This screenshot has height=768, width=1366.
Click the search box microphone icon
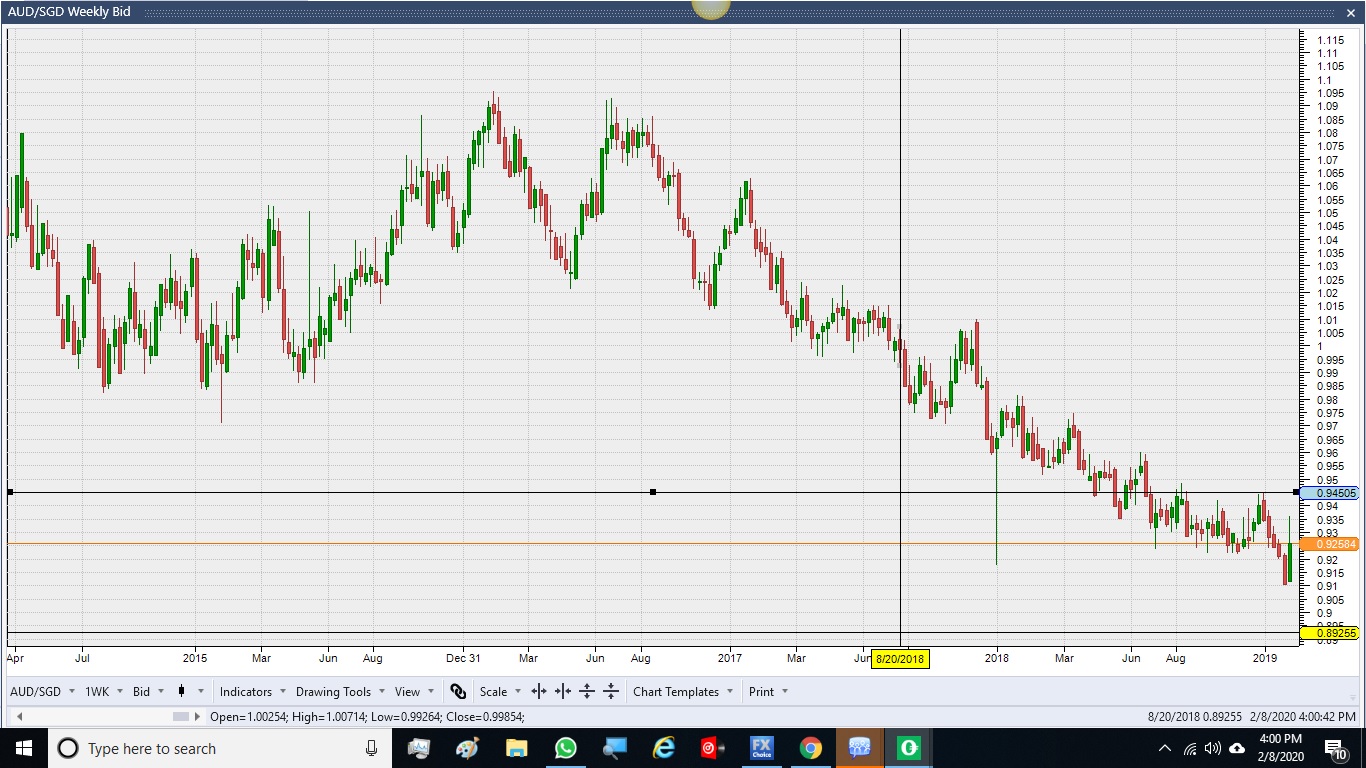click(372, 748)
